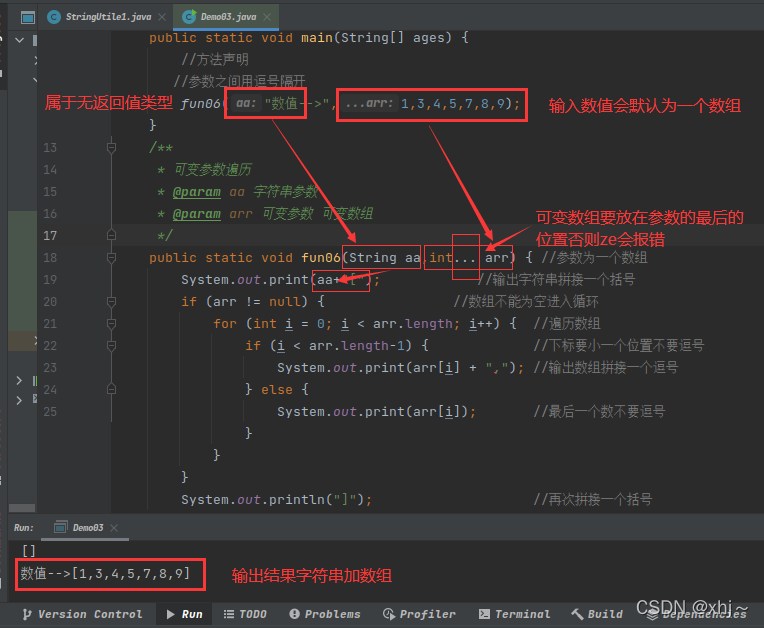Close the StringUtile1.java tab
Viewport: 764px width, 628px height.
click(x=162, y=17)
